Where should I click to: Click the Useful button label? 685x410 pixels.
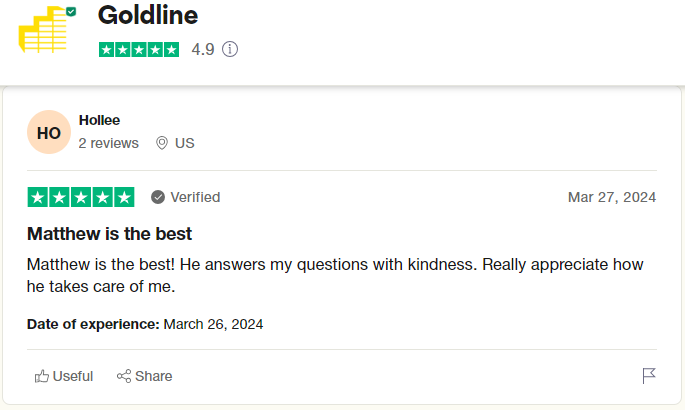[73, 376]
